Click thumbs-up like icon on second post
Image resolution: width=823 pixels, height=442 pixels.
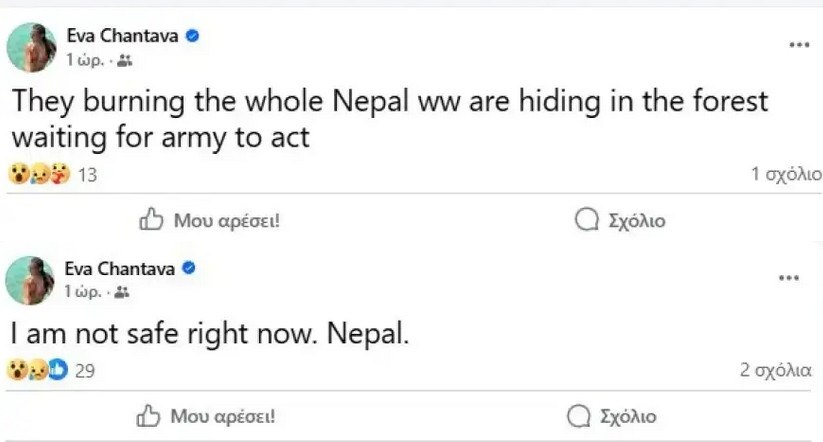150,415
